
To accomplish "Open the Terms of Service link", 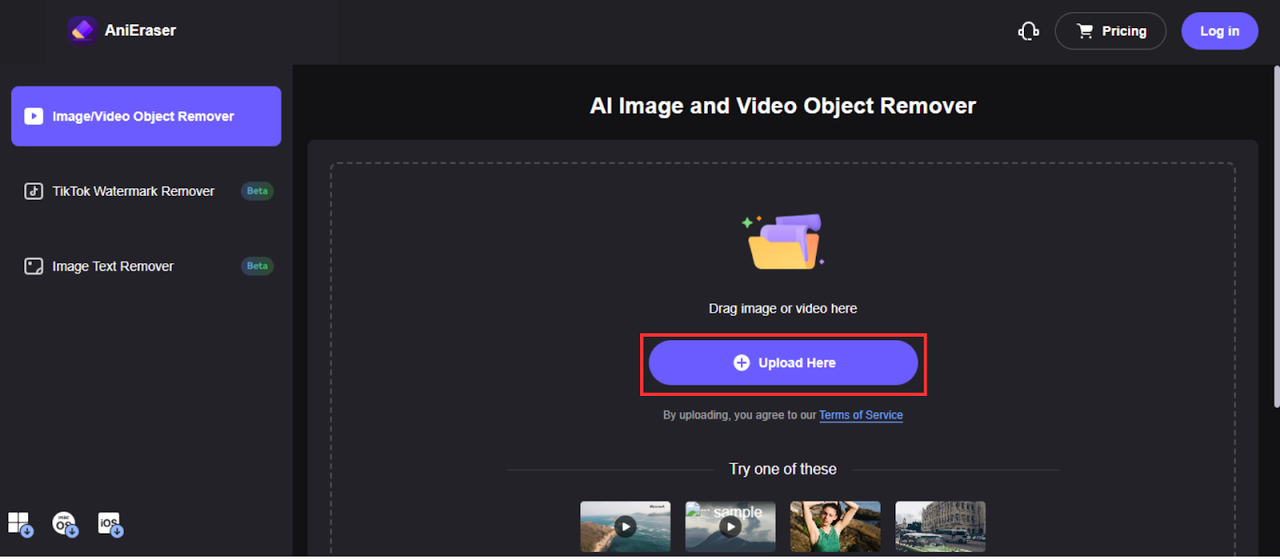I will [x=861, y=415].
